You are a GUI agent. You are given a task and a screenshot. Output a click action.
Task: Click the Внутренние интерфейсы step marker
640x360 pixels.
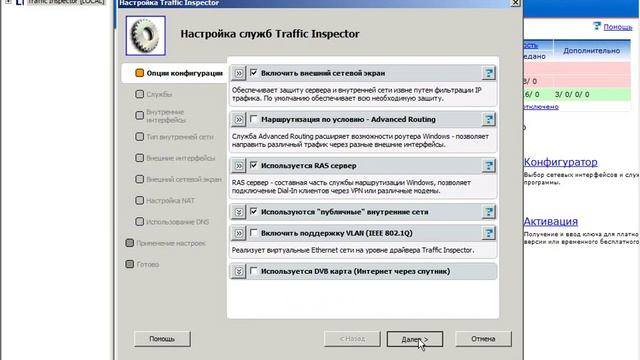[x=140, y=116]
